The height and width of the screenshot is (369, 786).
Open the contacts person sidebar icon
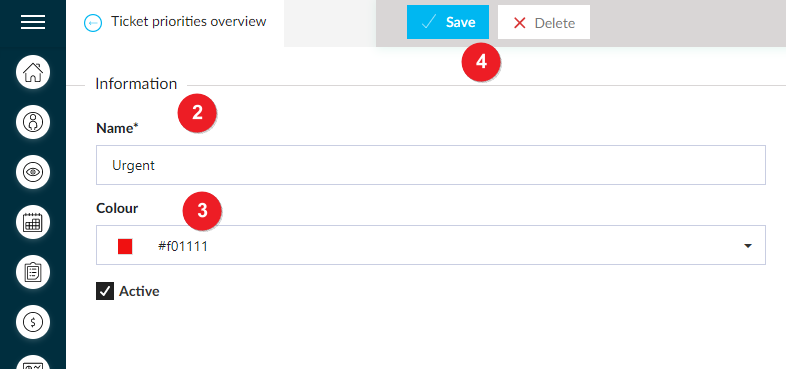pyautogui.click(x=33, y=122)
